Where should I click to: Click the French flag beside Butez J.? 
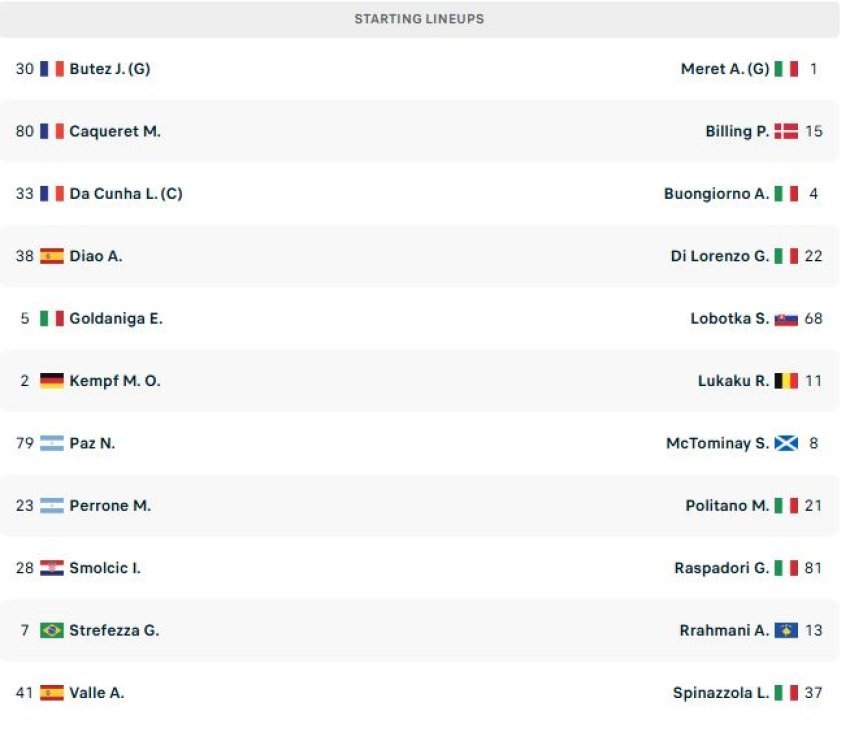point(51,69)
